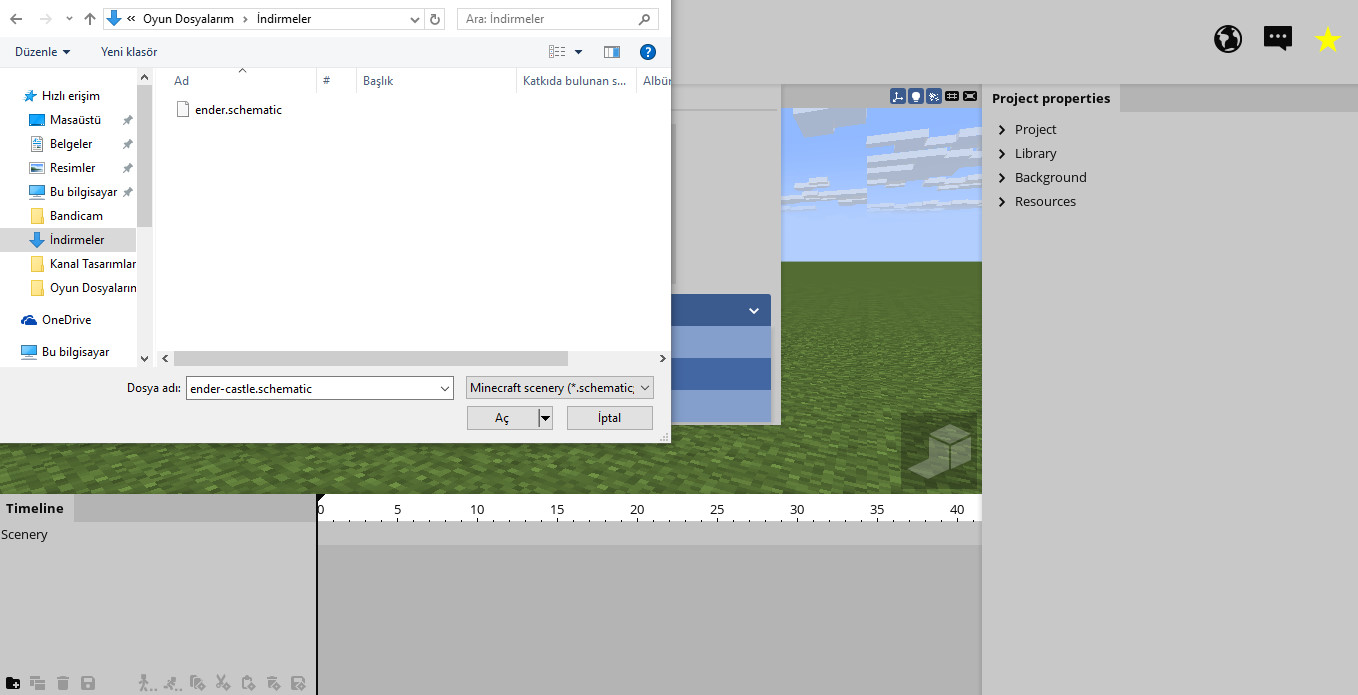
Task: Click the yellow star icon
Action: click(x=1327, y=39)
